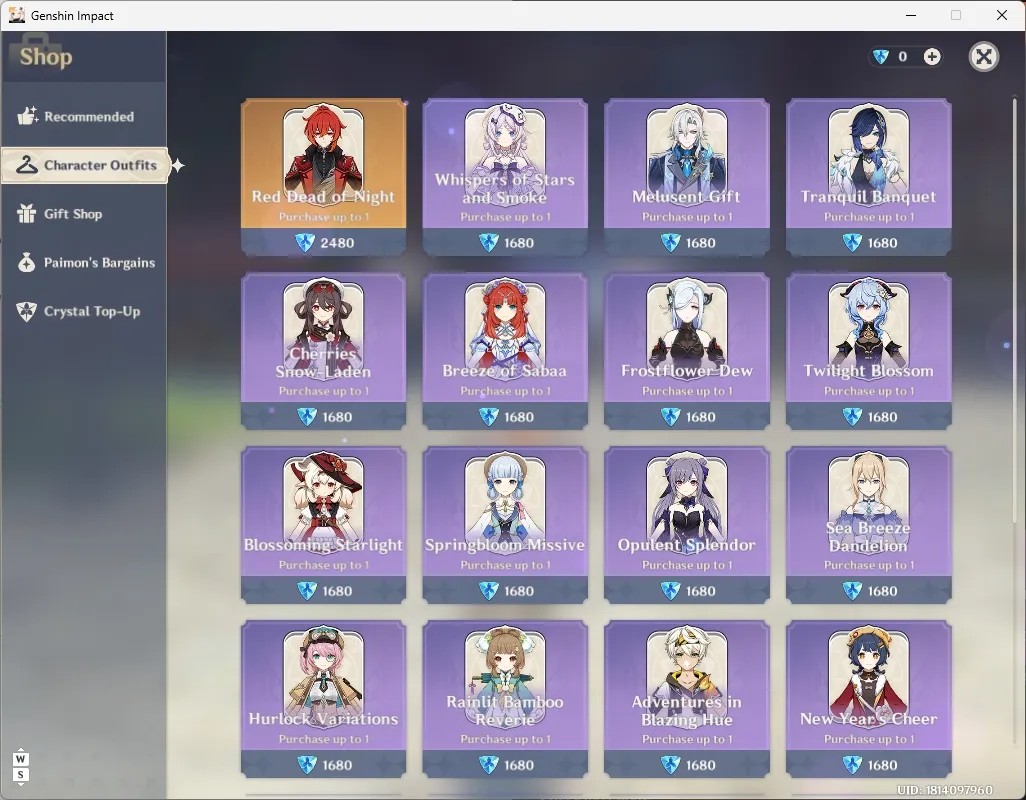This screenshot has width=1026, height=800.
Task: Open Whispers of Stars and Smoke outfit
Action: [504, 177]
